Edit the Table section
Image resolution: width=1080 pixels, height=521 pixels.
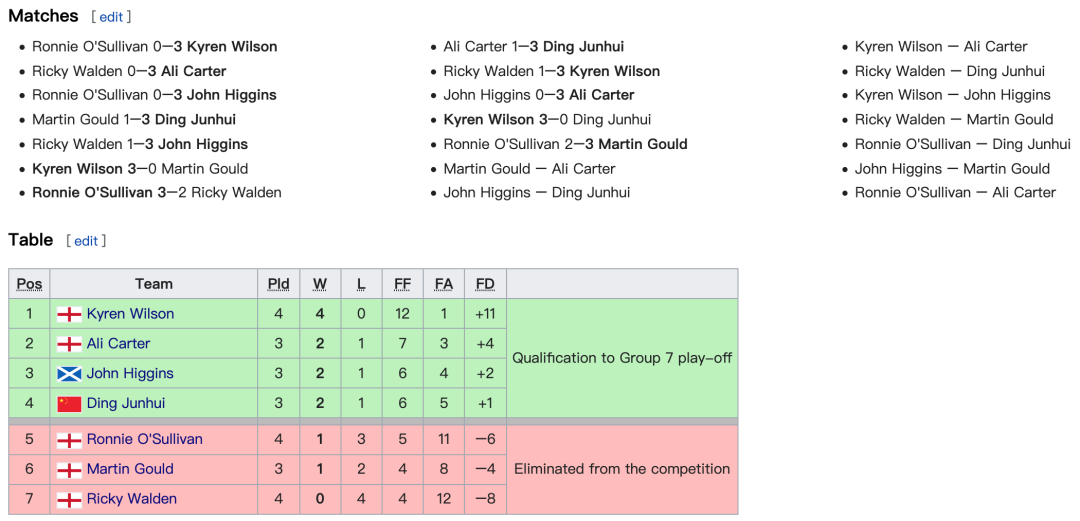pyautogui.click(x=86, y=241)
